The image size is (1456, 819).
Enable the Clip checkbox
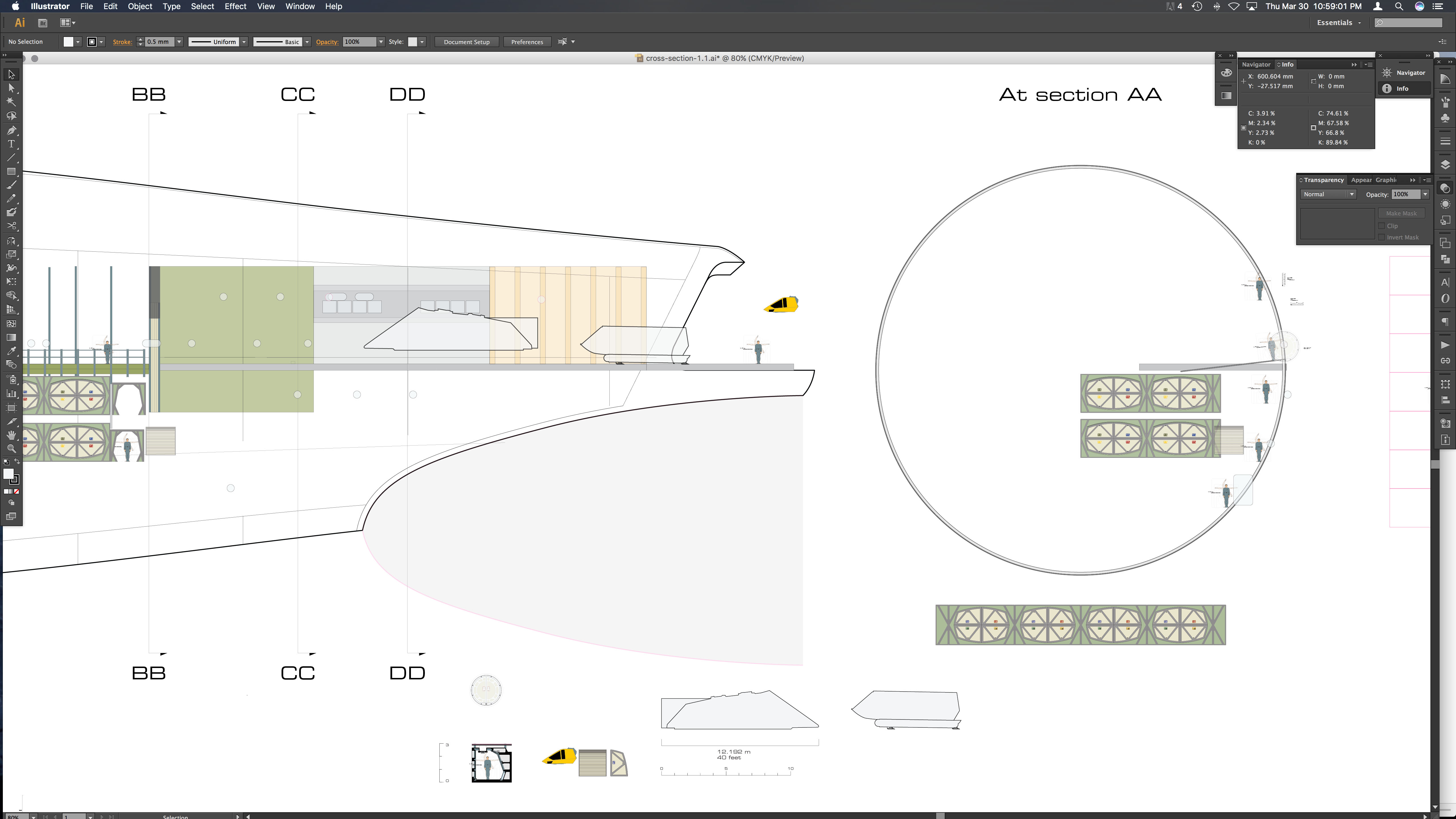coord(1382,226)
